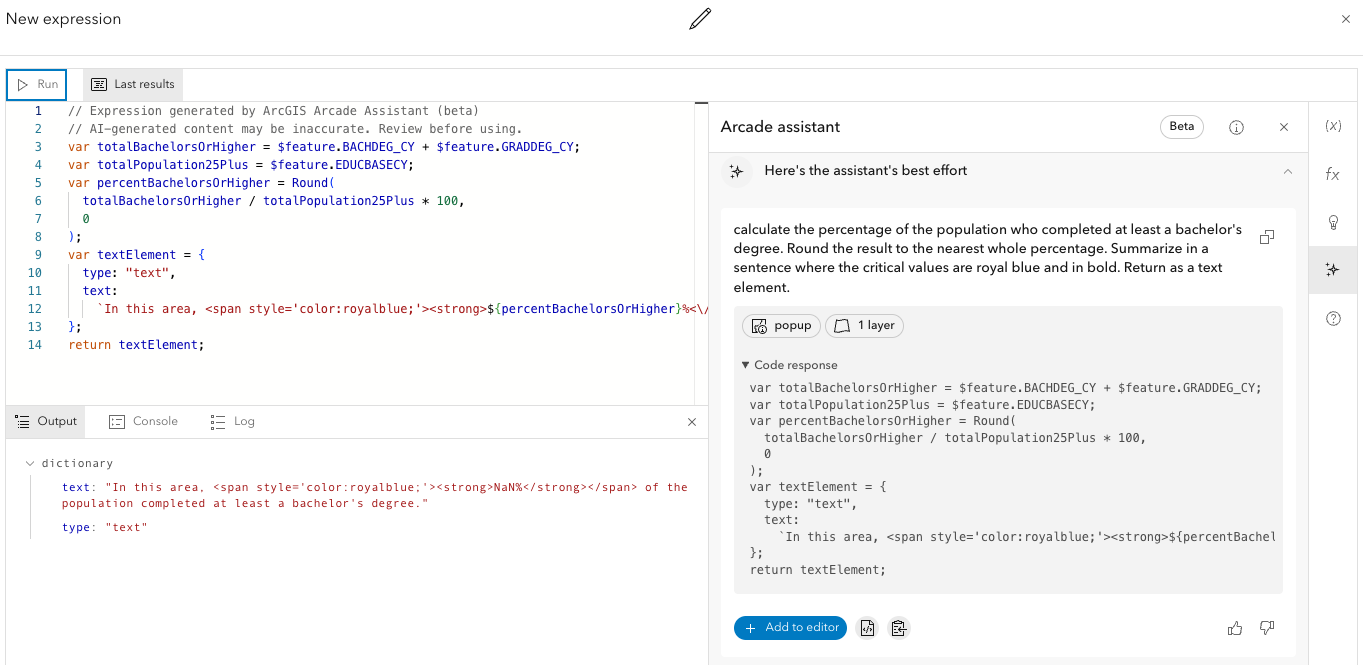This screenshot has height=665, width=1363.
Task: Click the pencil edit title icon
Action: click(700, 19)
